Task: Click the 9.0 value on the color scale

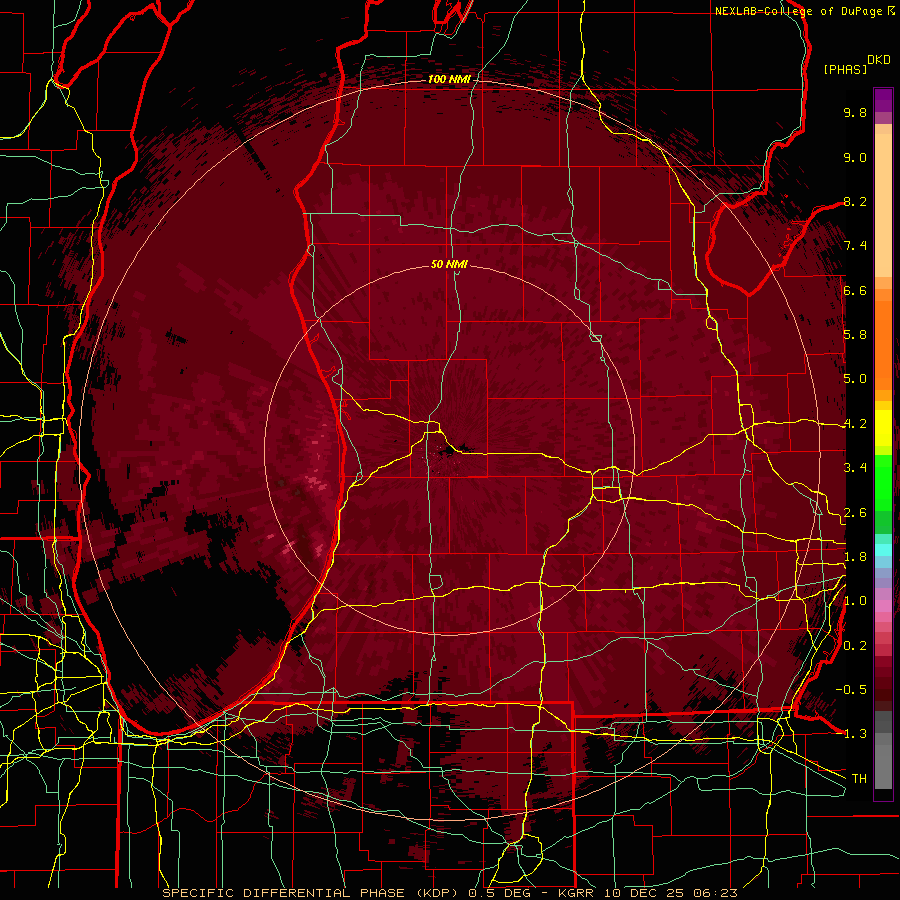Action: coord(855,157)
